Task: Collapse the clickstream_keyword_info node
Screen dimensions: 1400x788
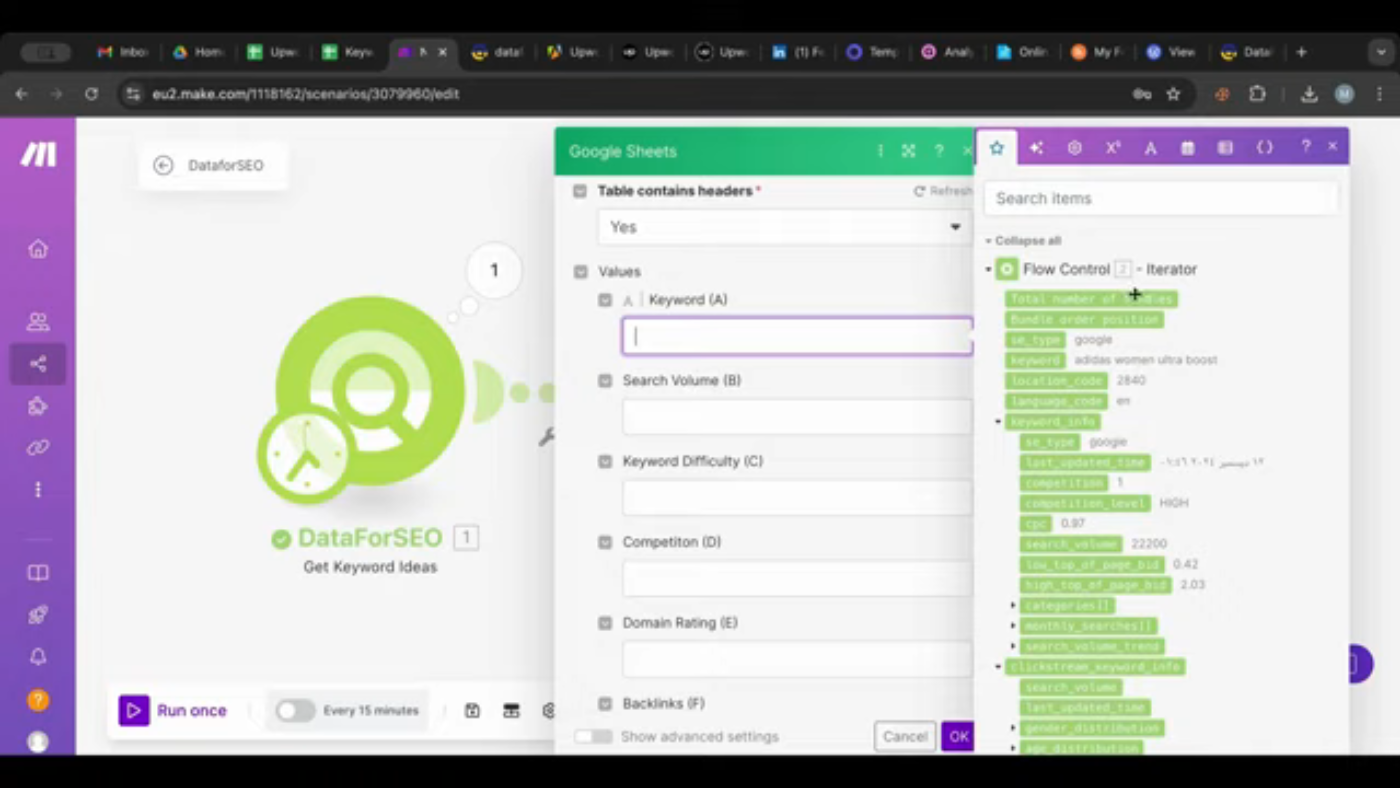Action: tap(998, 667)
